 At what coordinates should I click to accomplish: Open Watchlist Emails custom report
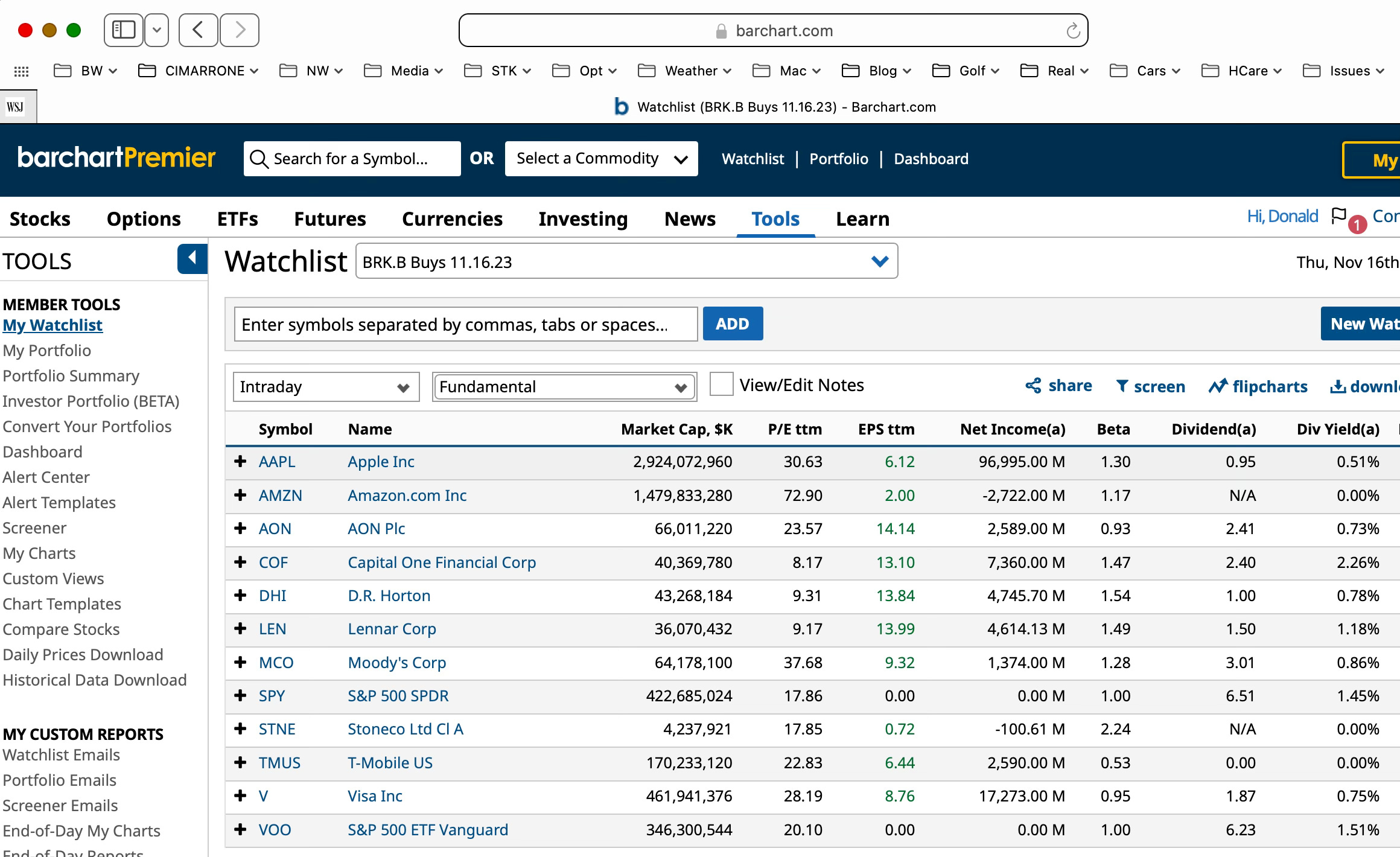click(61, 755)
